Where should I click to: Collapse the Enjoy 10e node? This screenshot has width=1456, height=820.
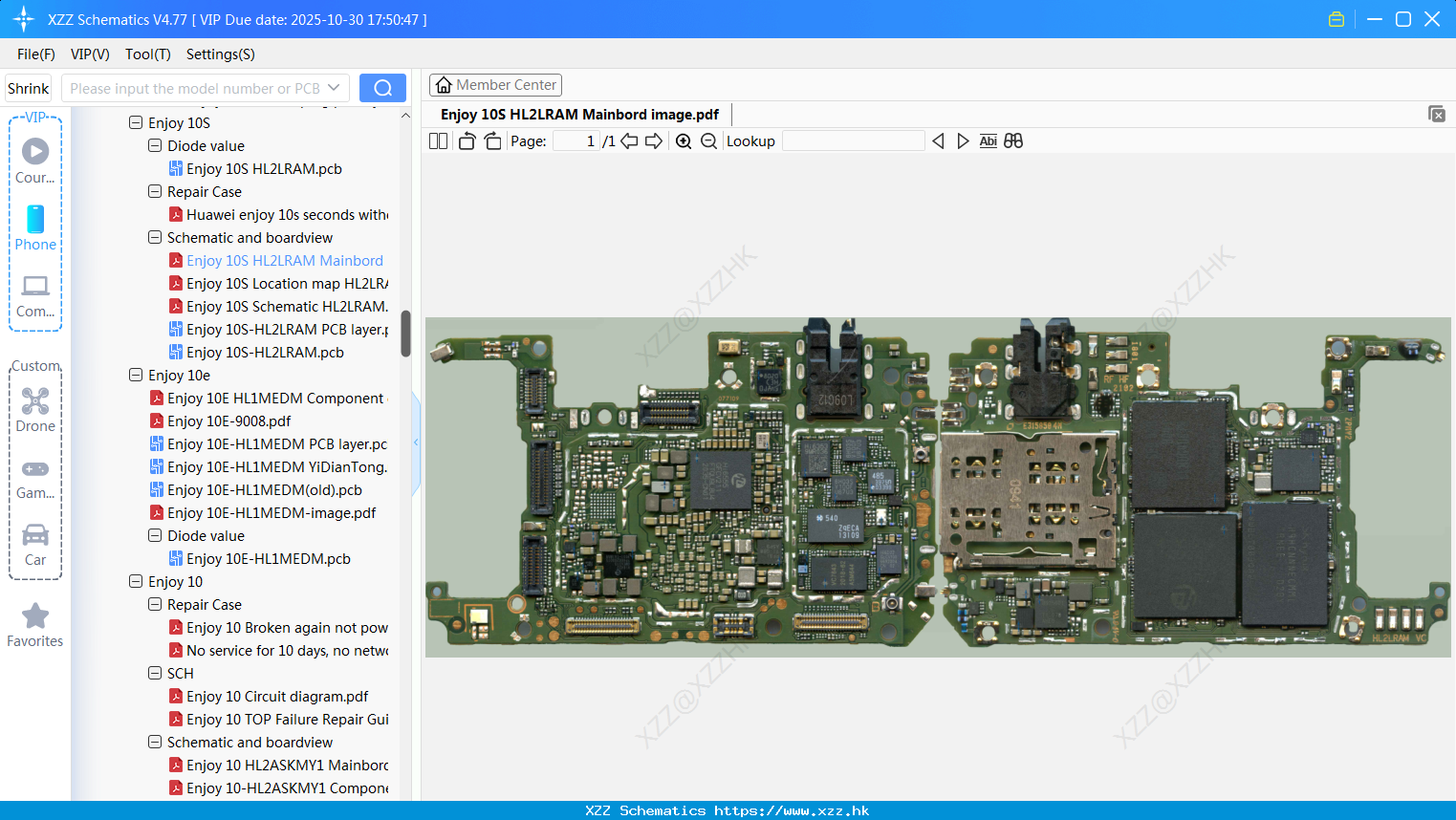point(136,375)
